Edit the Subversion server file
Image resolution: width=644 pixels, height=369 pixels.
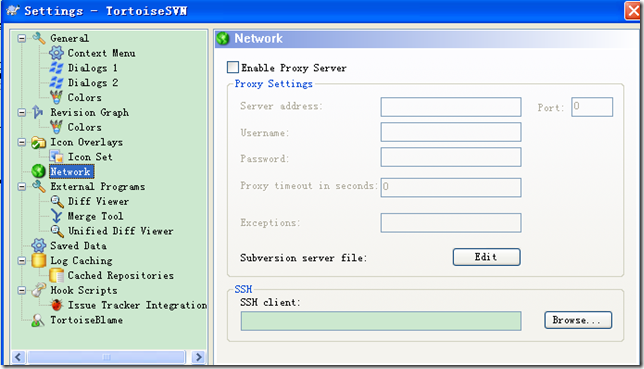[487, 257]
